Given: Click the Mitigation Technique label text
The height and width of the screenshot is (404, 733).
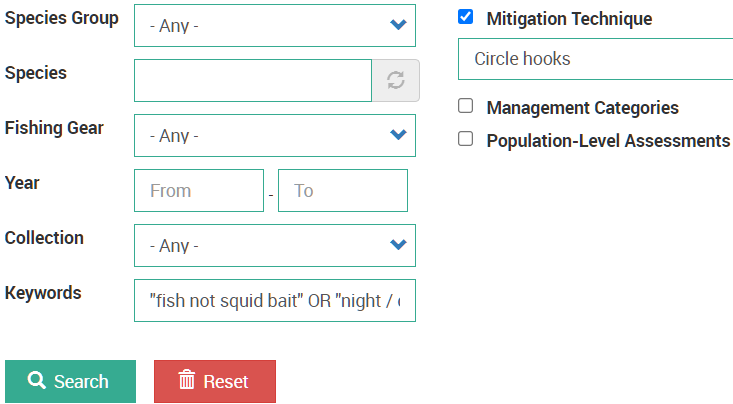Looking at the screenshot, I should (x=569, y=19).
